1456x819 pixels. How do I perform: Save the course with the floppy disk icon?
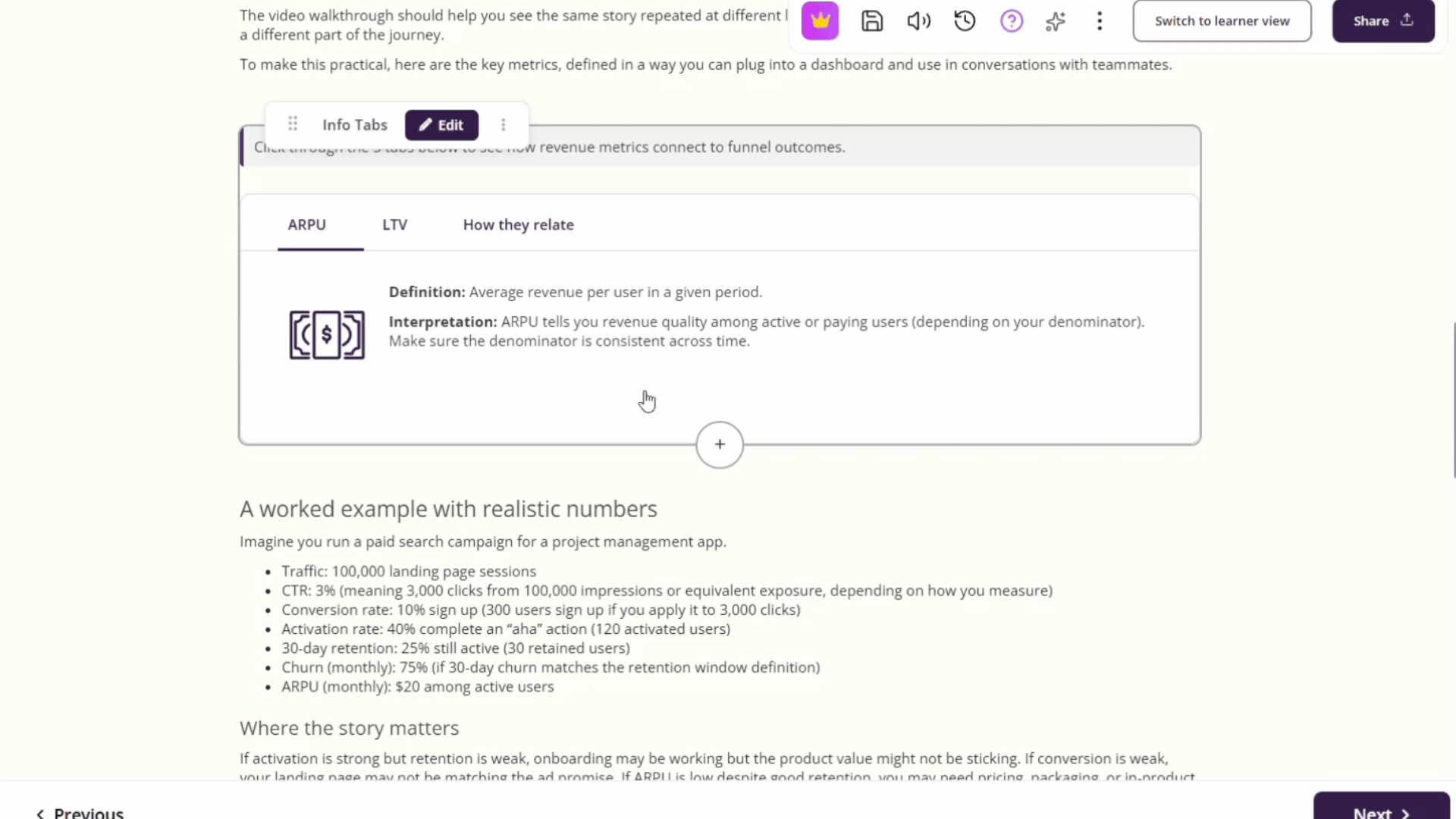pos(872,20)
